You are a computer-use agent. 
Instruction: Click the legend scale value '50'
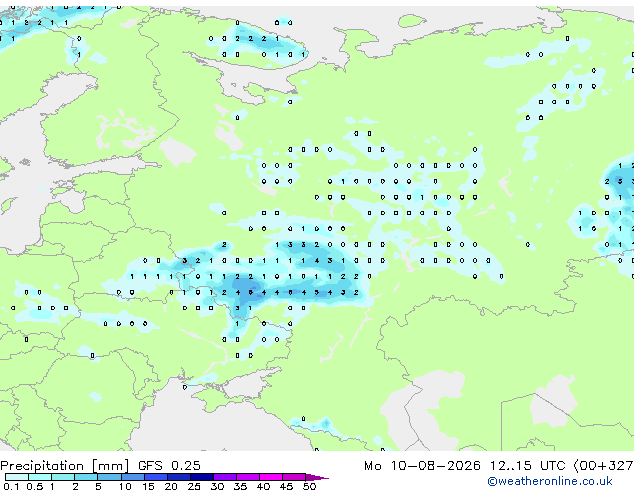pyautogui.click(x=309, y=486)
